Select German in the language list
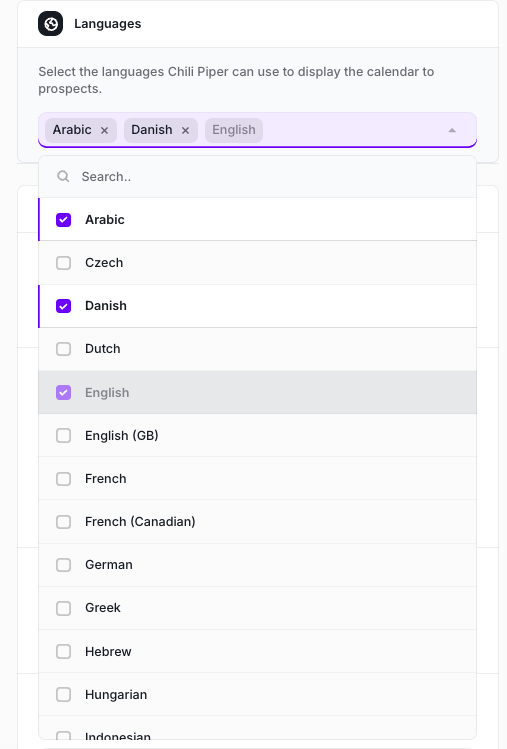This screenshot has width=507, height=749. pyautogui.click(x=258, y=565)
